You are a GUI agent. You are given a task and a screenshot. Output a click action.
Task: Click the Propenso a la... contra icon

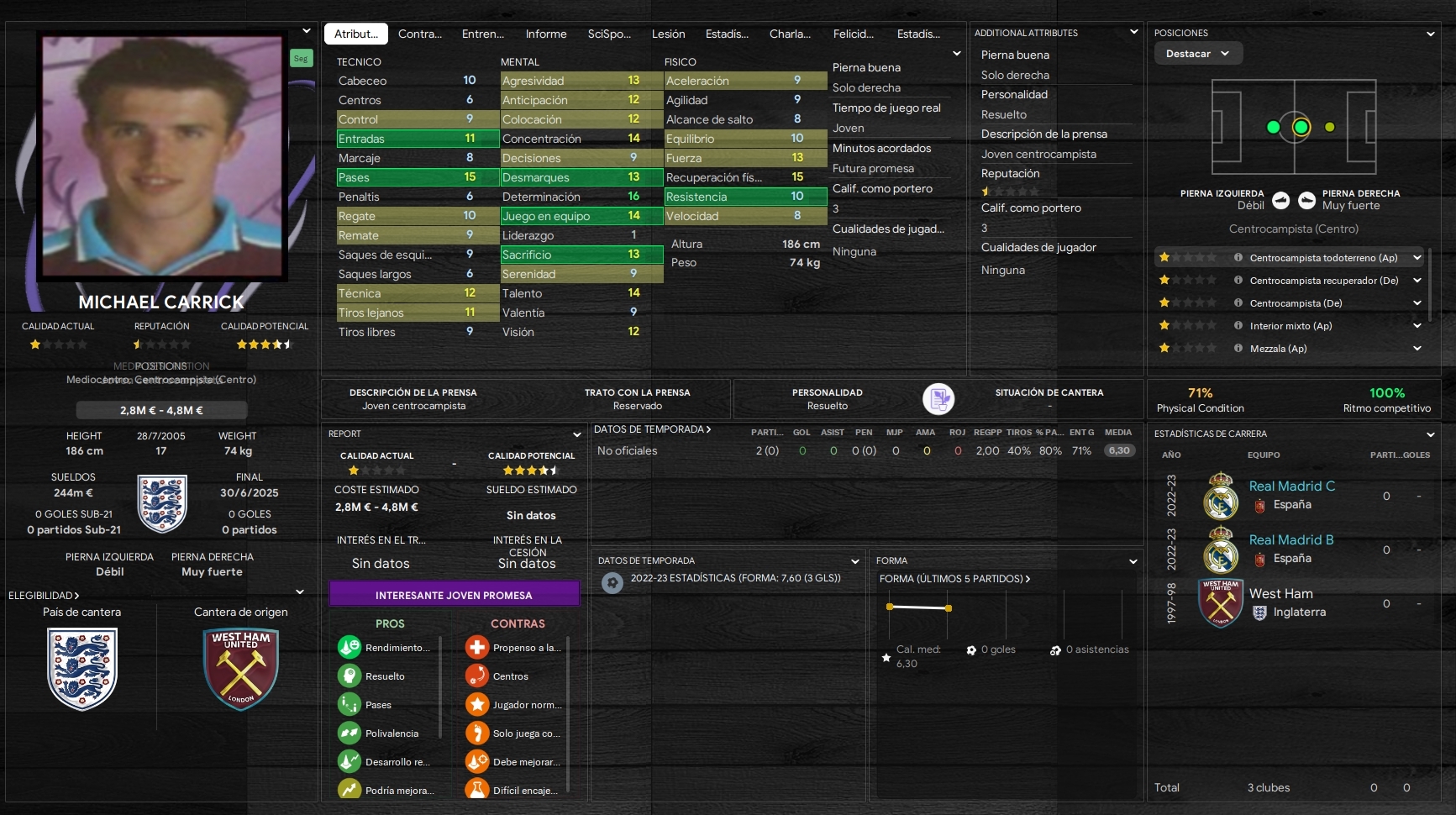(x=477, y=648)
